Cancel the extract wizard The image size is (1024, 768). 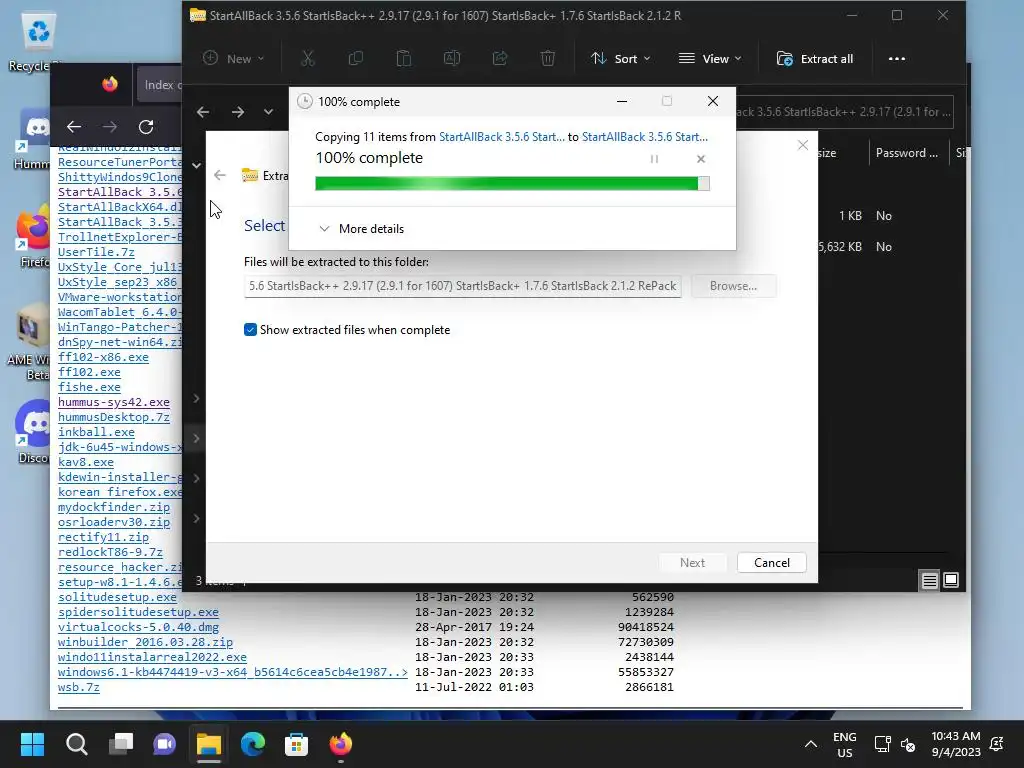[x=772, y=563]
